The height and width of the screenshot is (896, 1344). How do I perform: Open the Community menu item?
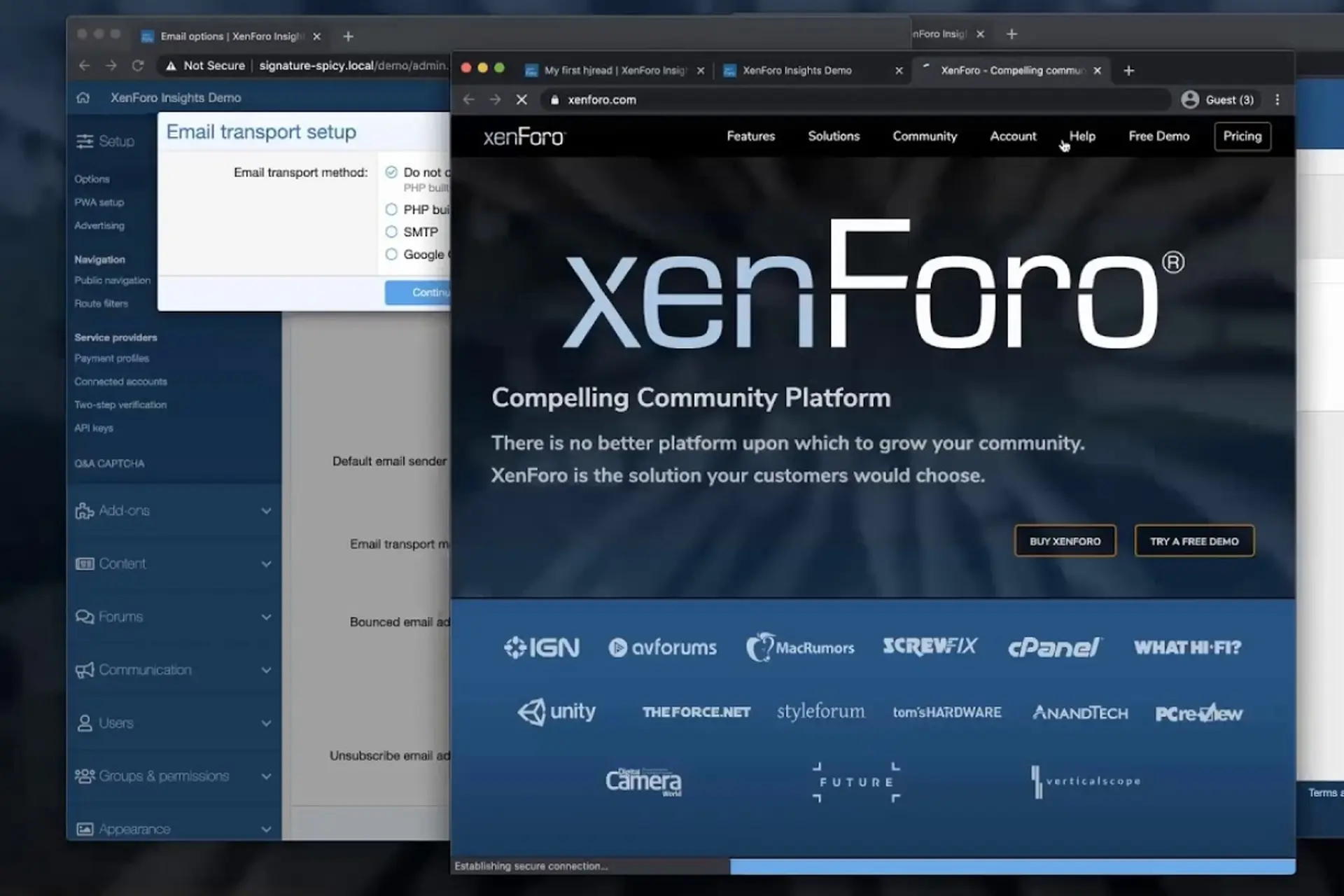click(925, 136)
